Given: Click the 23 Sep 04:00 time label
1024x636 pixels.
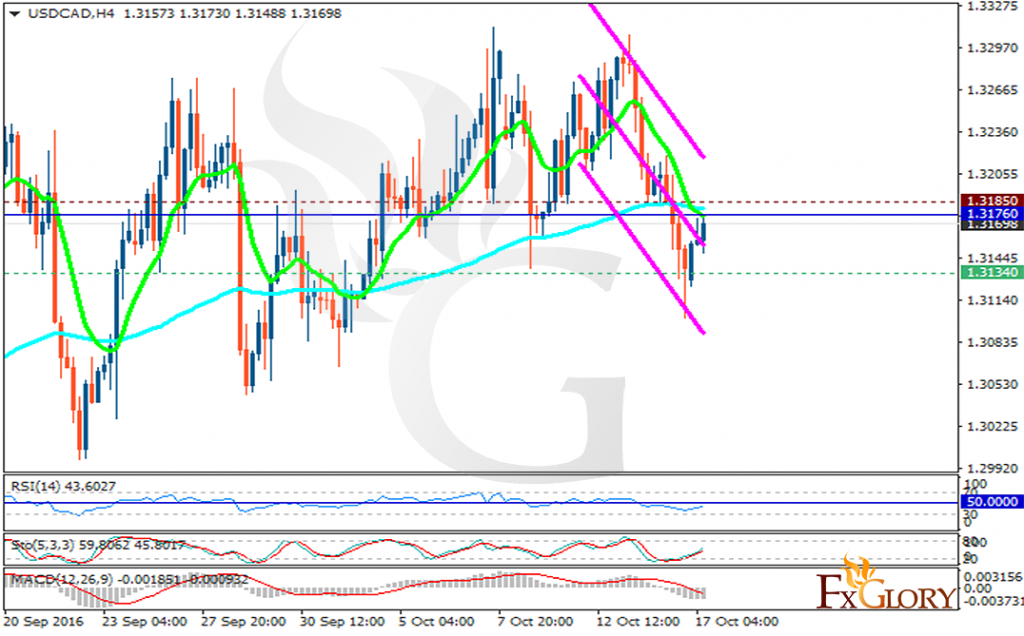Looking at the screenshot, I should coord(144,622).
